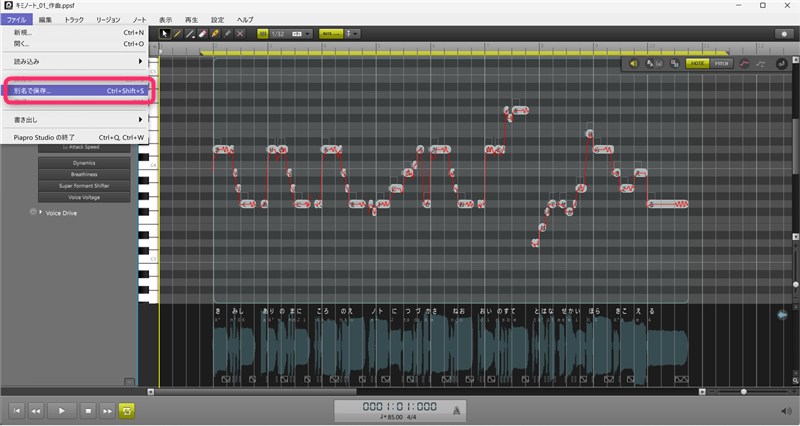Click the Breathiness parameter button
The width and height of the screenshot is (800, 426).
[84, 174]
